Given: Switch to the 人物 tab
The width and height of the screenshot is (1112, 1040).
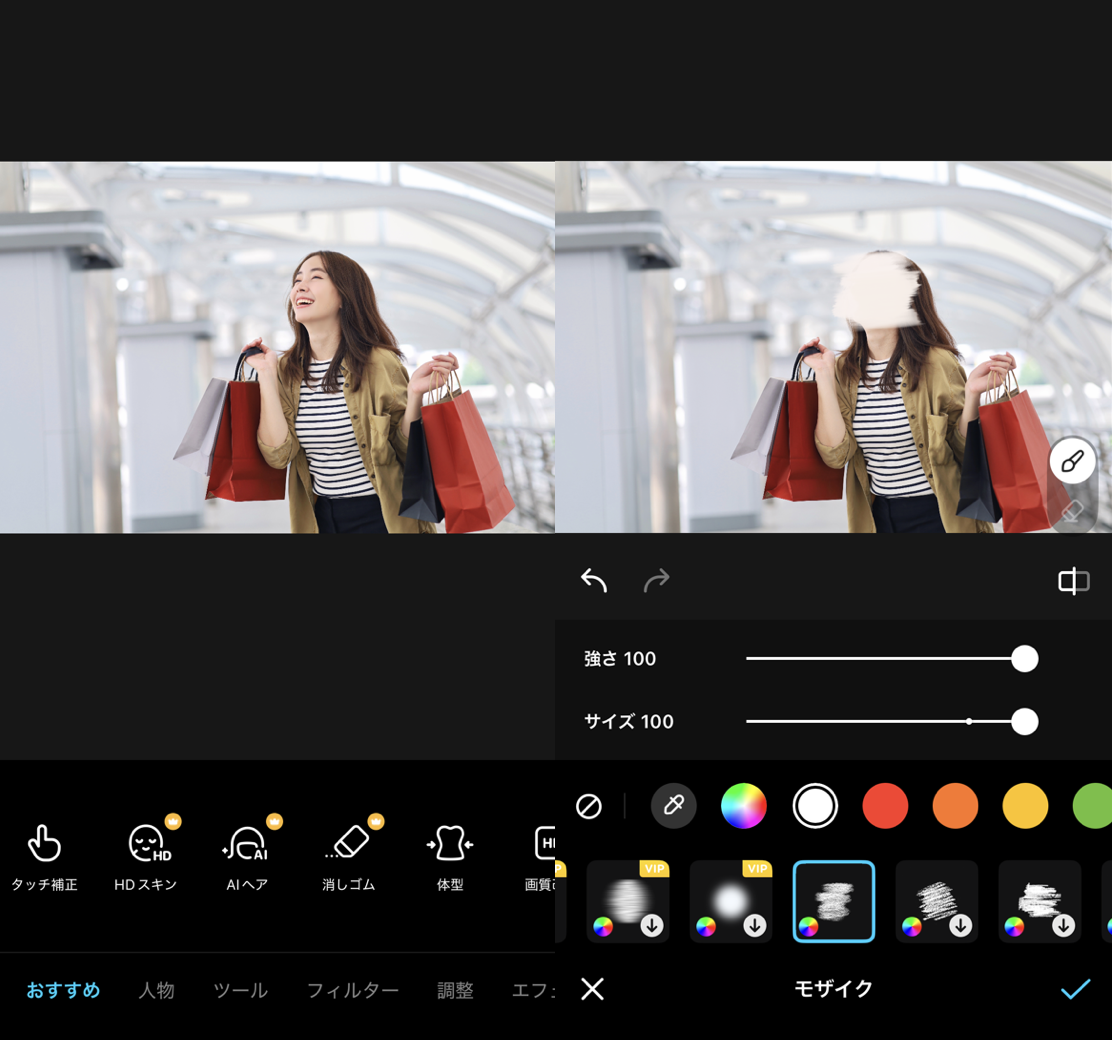Looking at the screenshot, I should [156, 990].
